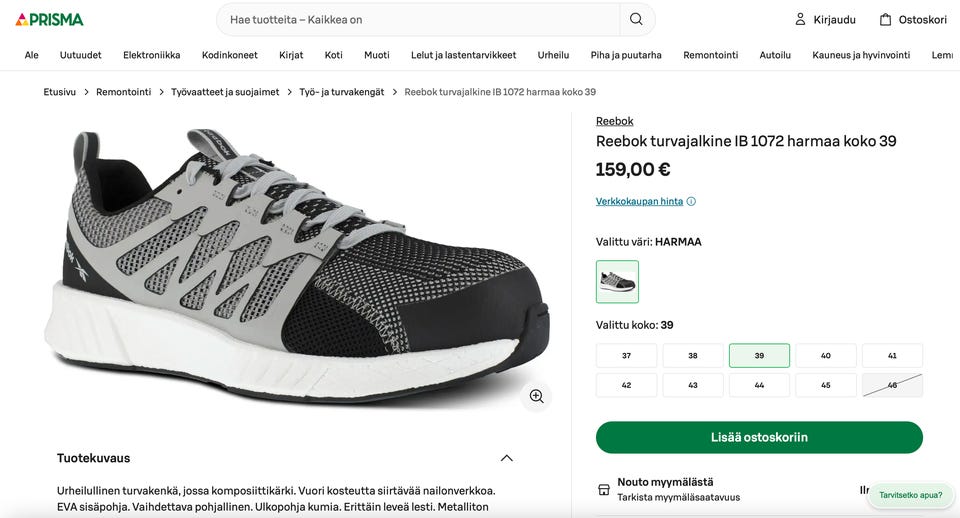
Task: Open the Urheilu category menu
Action: pyautogui.click(x=553, y=55)
